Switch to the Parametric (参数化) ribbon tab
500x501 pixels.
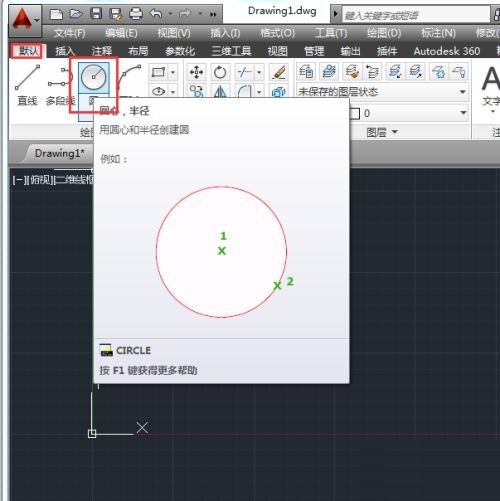point(180,51)
